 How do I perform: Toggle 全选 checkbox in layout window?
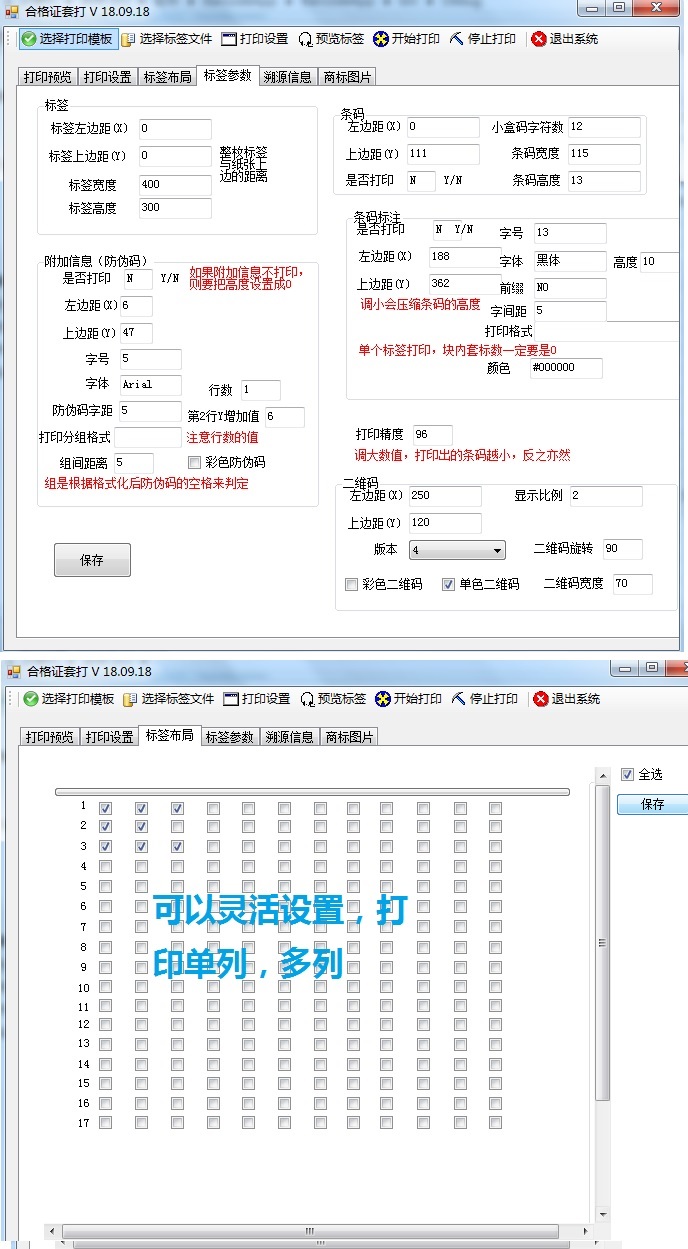tap(627, 774)
